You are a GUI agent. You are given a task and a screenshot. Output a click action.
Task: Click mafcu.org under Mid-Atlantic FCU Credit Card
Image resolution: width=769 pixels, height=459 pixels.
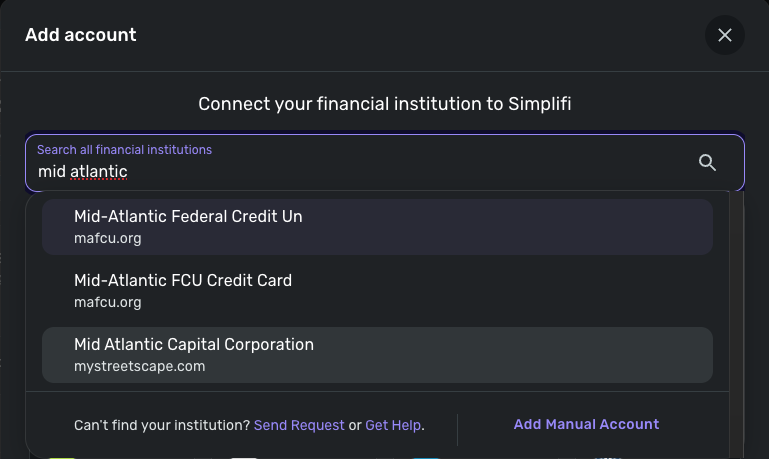pos(108,302)
